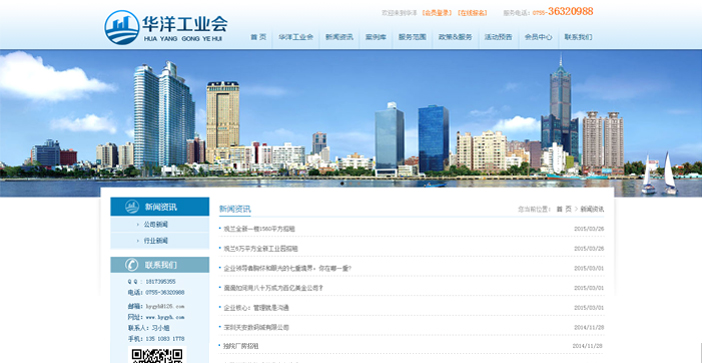
Task: Open article about 八十万成为百亿美金公司
Action: click(x=273, y=288)
